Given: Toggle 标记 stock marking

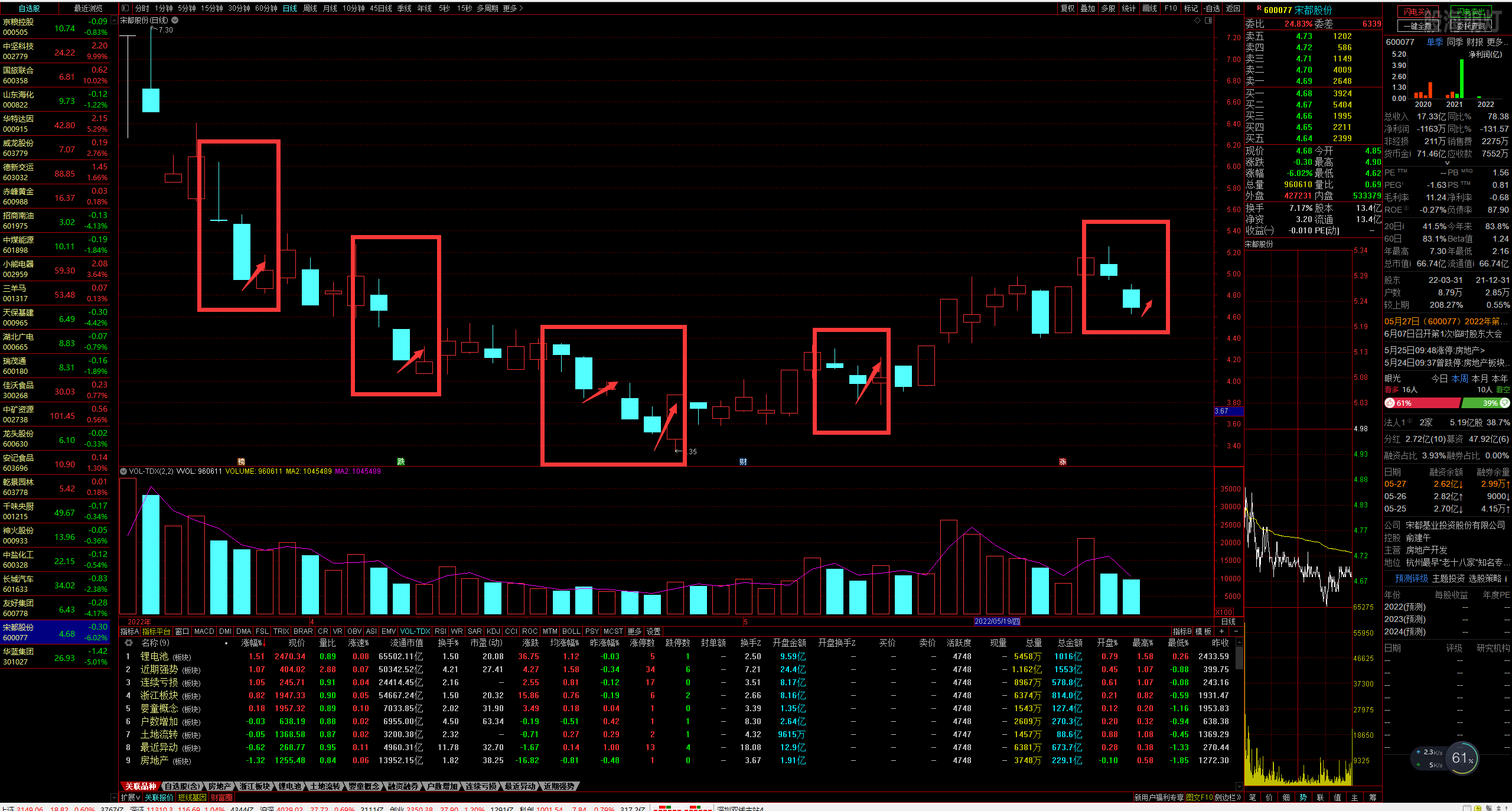Looking at the screenshot, I should pyautogui.click(x=1191, y=8).
